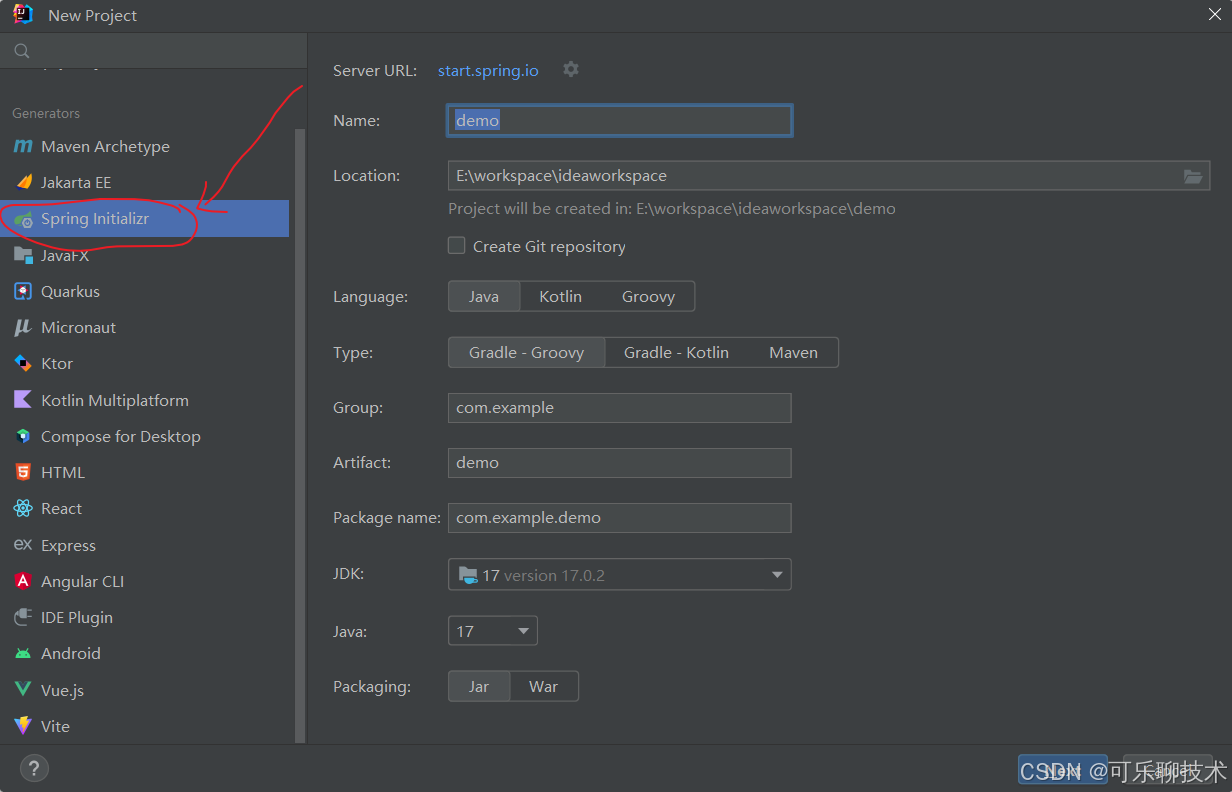Select the Micronaut generator label
1232x792 pixels.
[79, 327]
